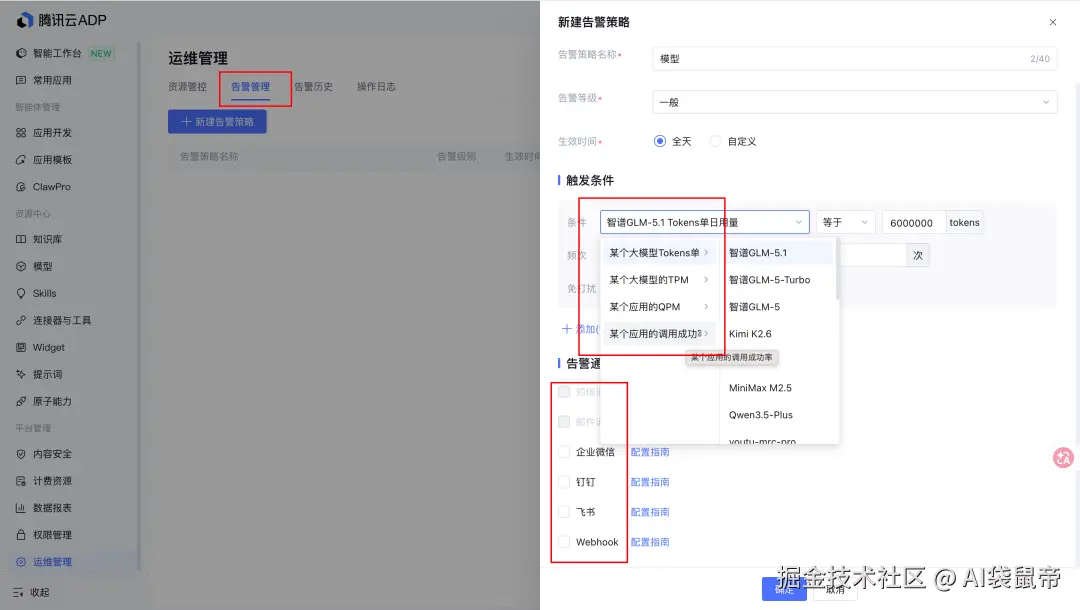
Task: Check the 飞书 notification checkbox
Action: click(564, 512)
